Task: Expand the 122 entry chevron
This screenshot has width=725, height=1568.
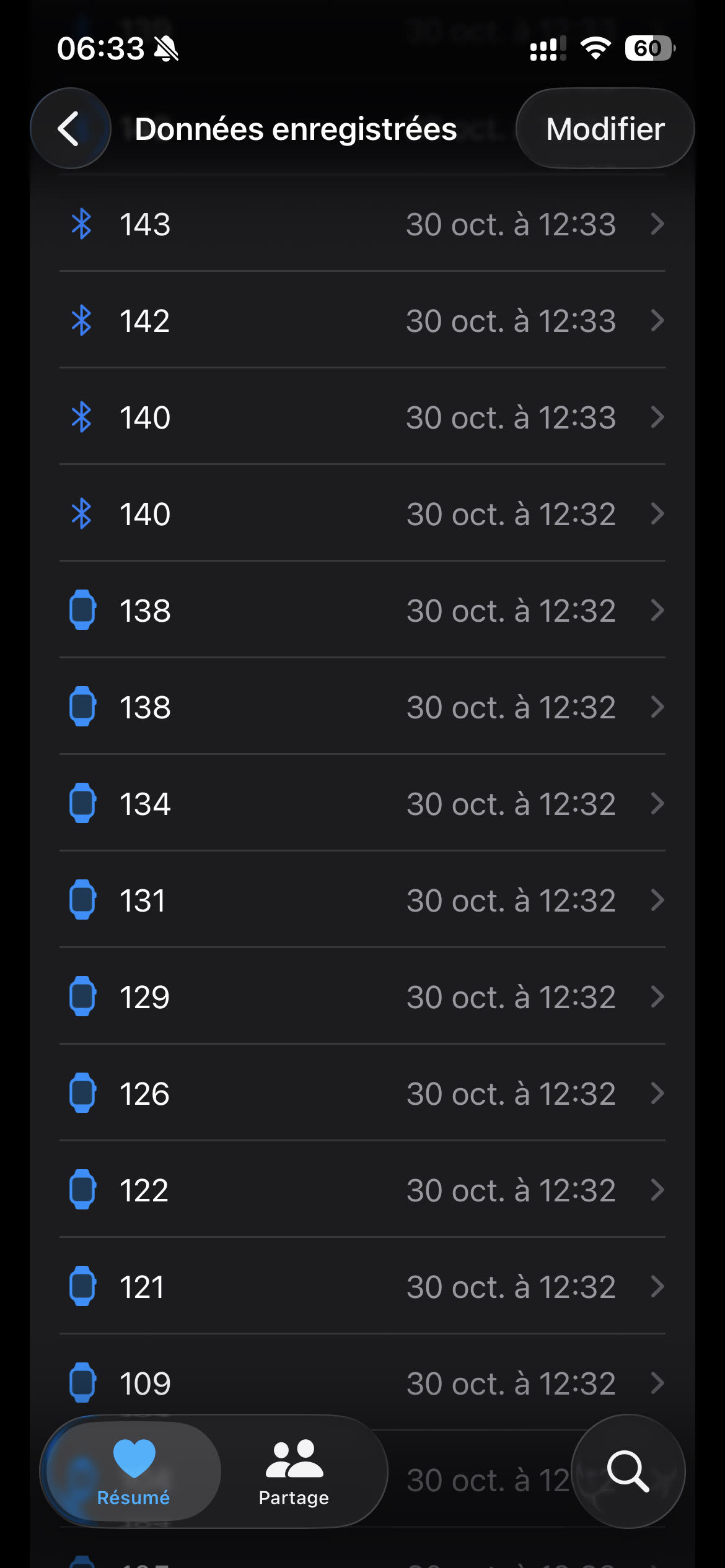Action: (x=657, y=1190)
